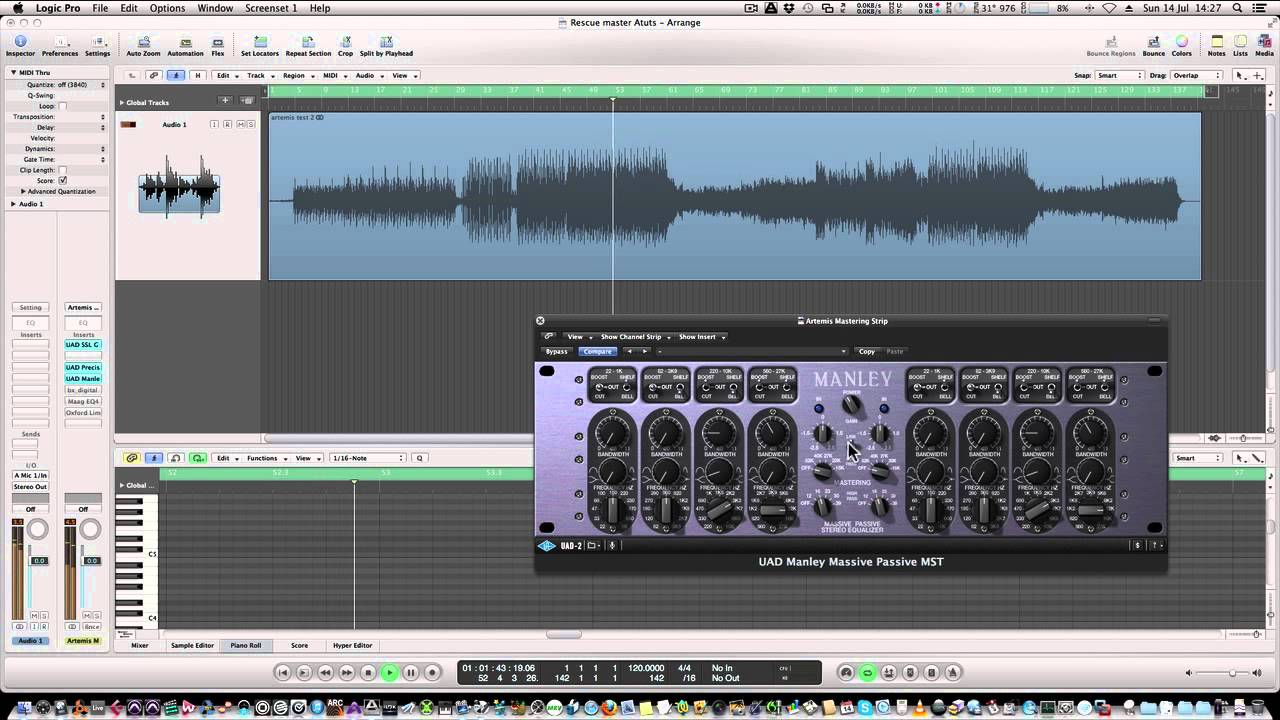The height and width of the screenshot is (720, 1280).
Task: Toggle the Catch playhead button in Arrange
Action: [x=176, y=75]
